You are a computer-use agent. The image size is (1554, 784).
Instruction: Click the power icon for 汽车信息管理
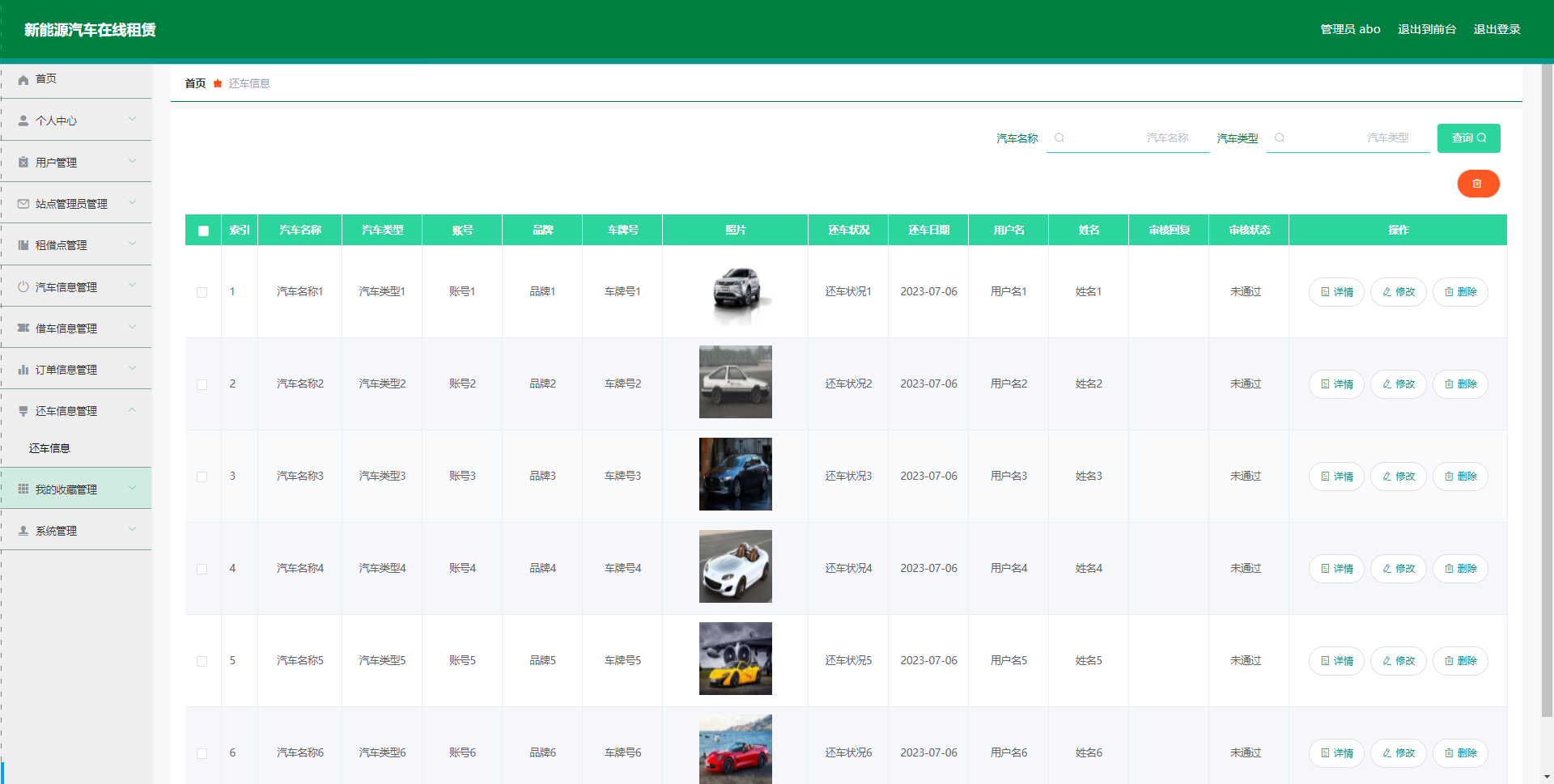point(23,287)
